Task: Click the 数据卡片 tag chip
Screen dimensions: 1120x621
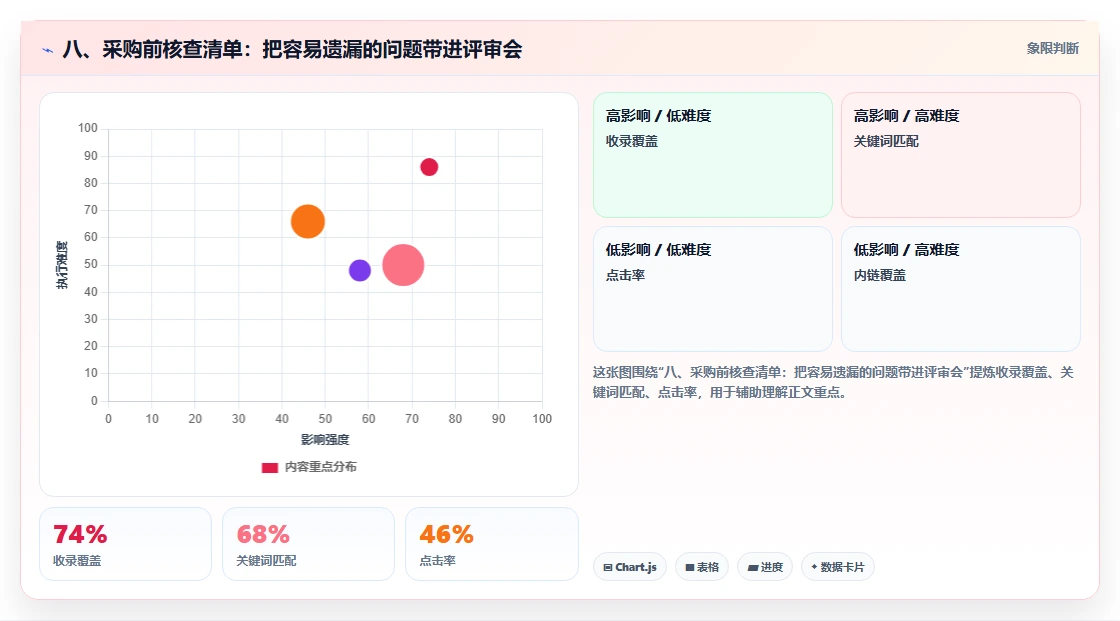Action: point(838,567)
